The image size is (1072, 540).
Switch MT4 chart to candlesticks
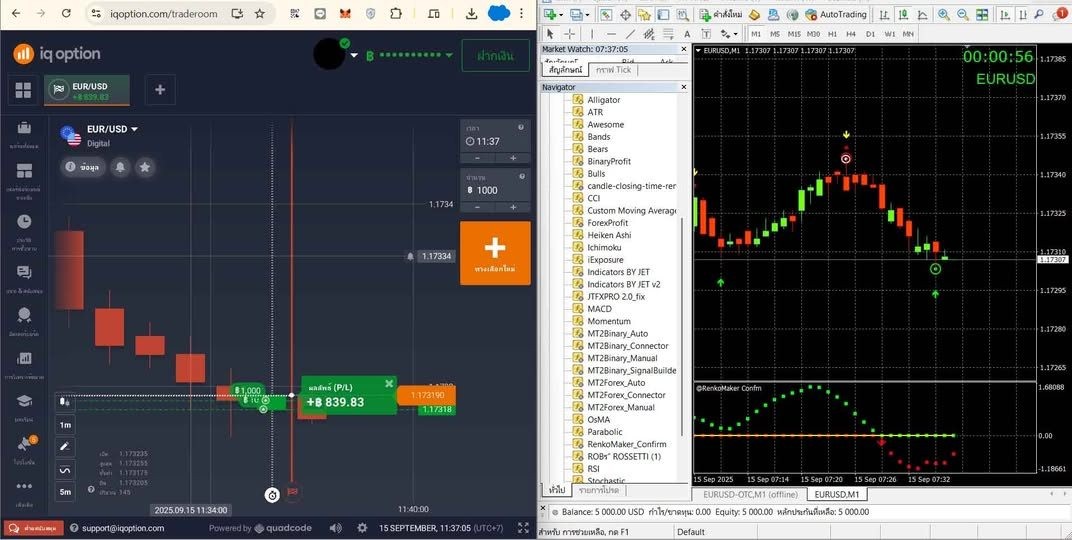pos(903,14)
